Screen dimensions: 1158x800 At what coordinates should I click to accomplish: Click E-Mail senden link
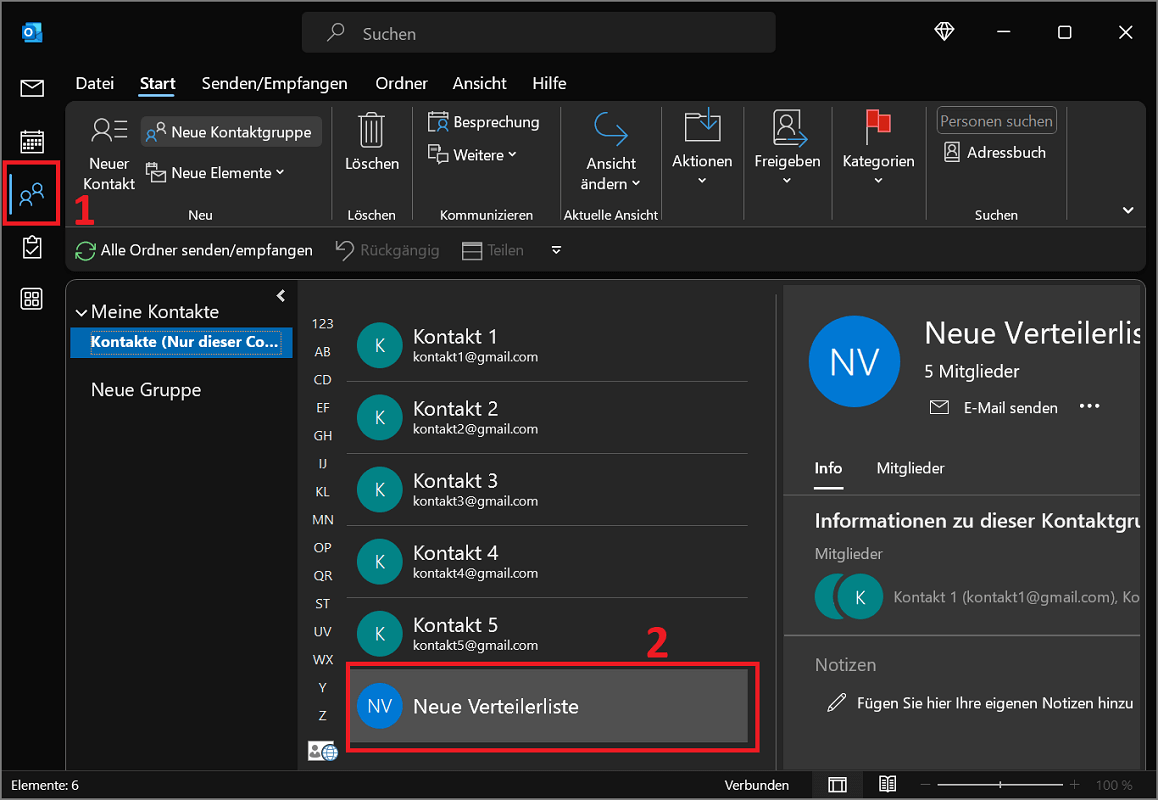[x=993, y=408]
